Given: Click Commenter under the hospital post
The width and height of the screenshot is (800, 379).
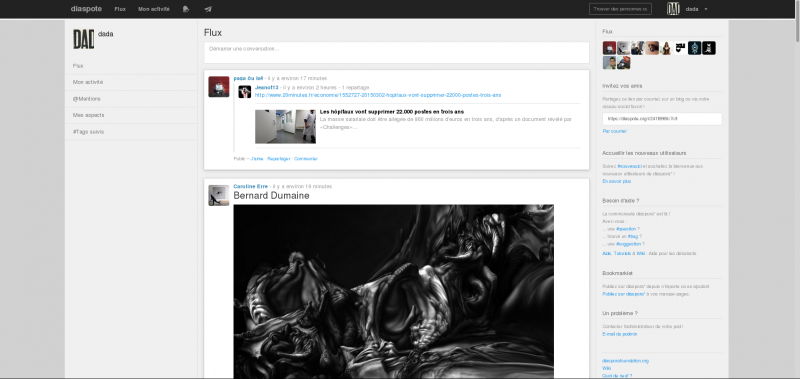Looking at the screenshot, I should (306, 159).
